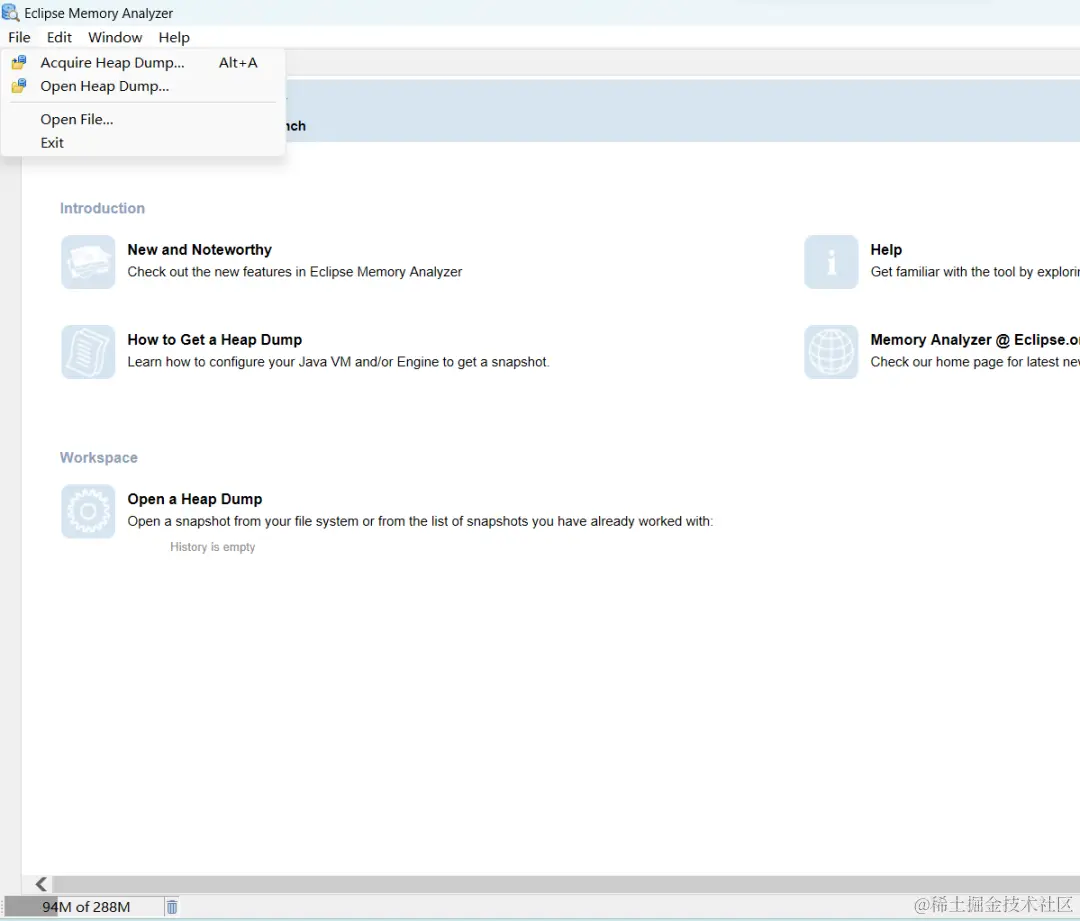Click the How to Get a Heap Dump icon

[88, 352]
